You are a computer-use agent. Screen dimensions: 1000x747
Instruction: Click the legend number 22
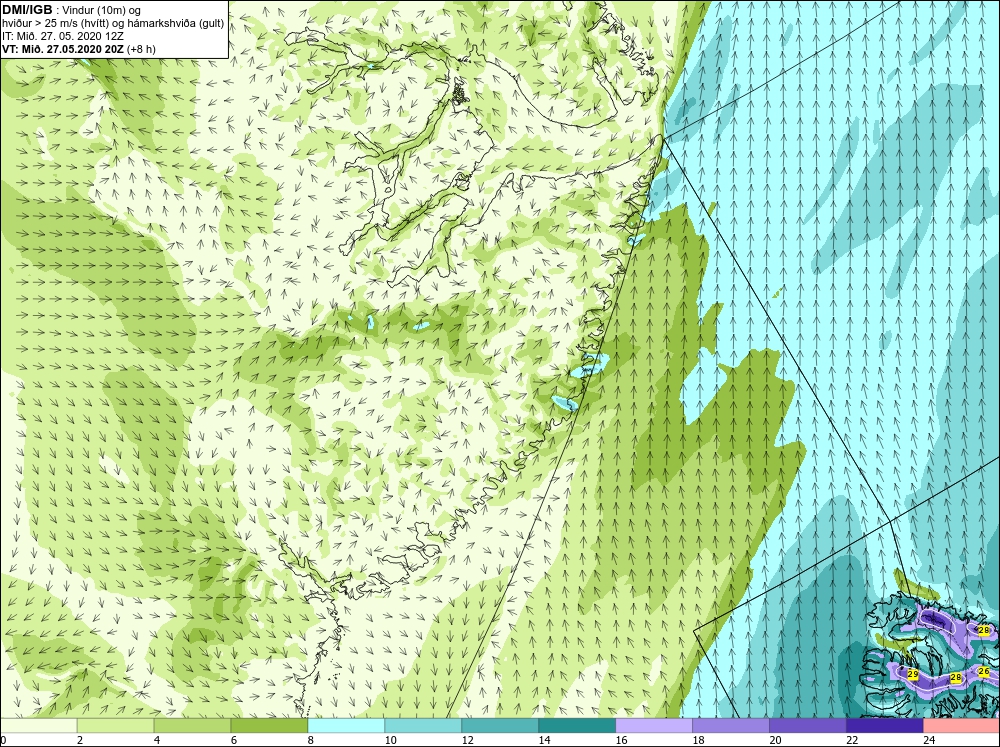(852, 740)
